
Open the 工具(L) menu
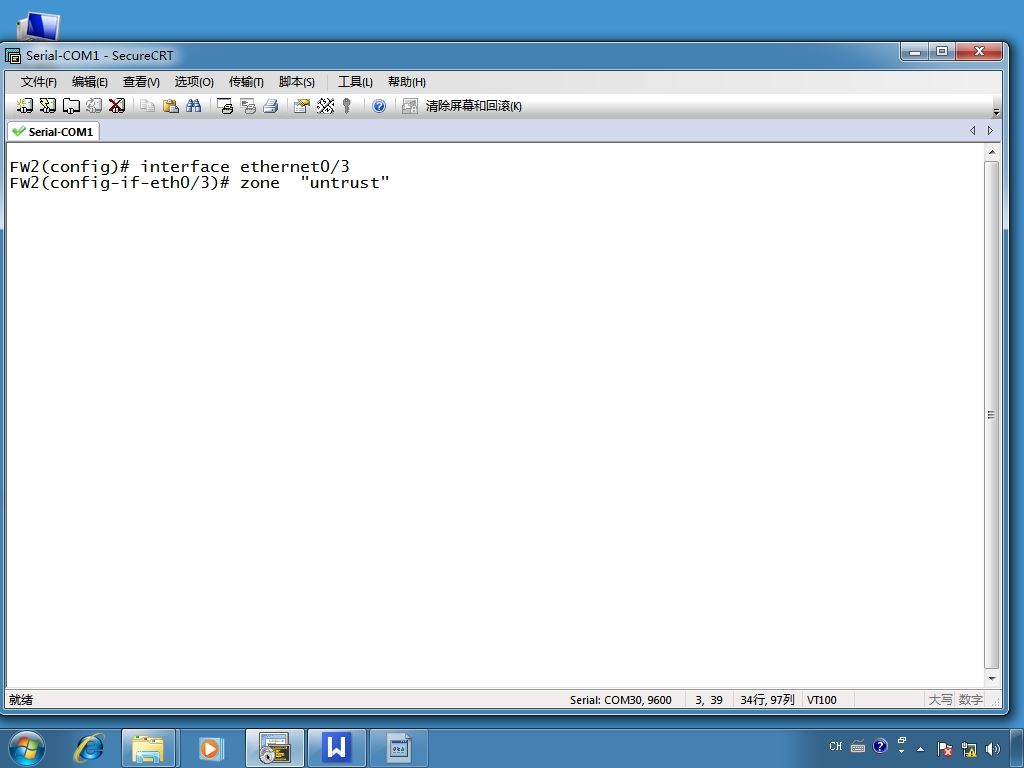(355, 82)
